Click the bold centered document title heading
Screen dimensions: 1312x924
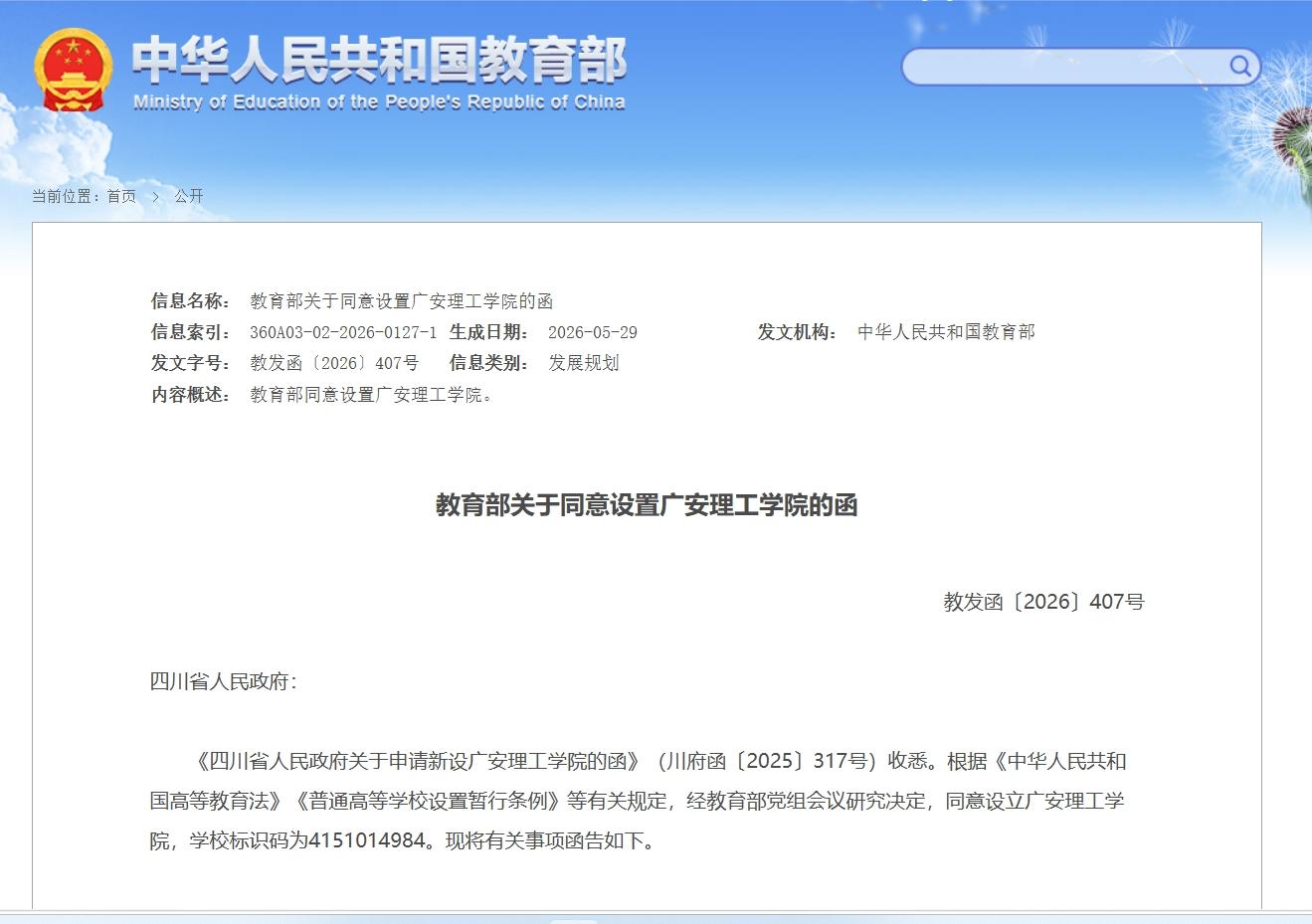pos(647,505)
